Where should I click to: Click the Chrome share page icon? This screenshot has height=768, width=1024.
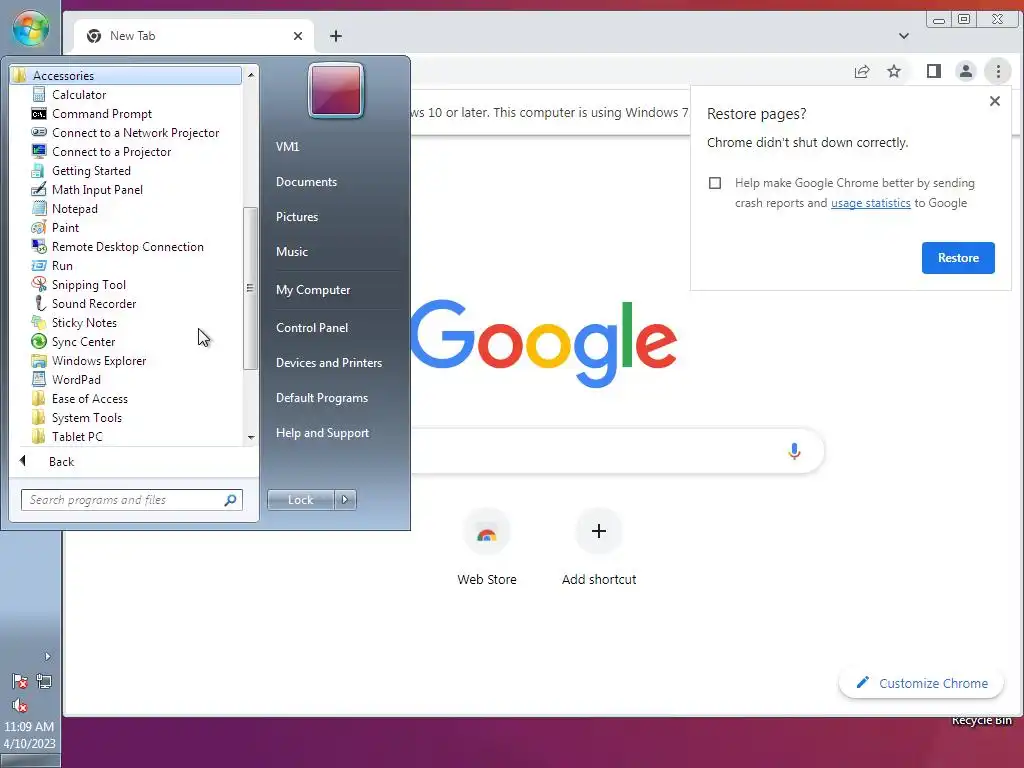(862, 72)
